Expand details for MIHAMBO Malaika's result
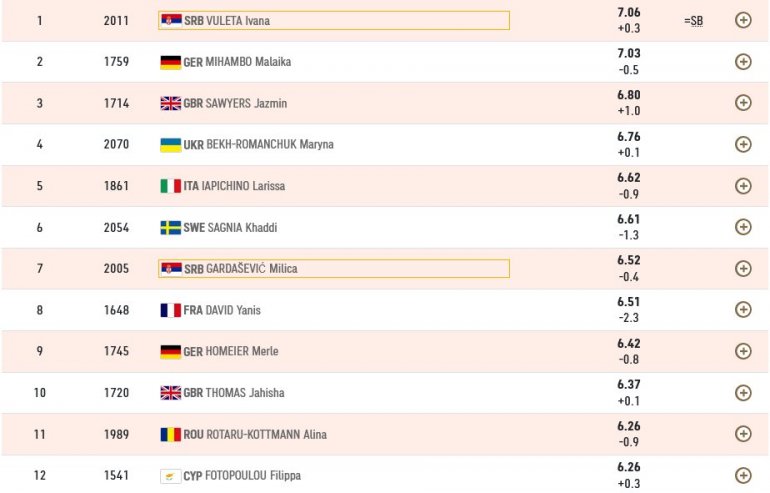 tap(743, 61)
